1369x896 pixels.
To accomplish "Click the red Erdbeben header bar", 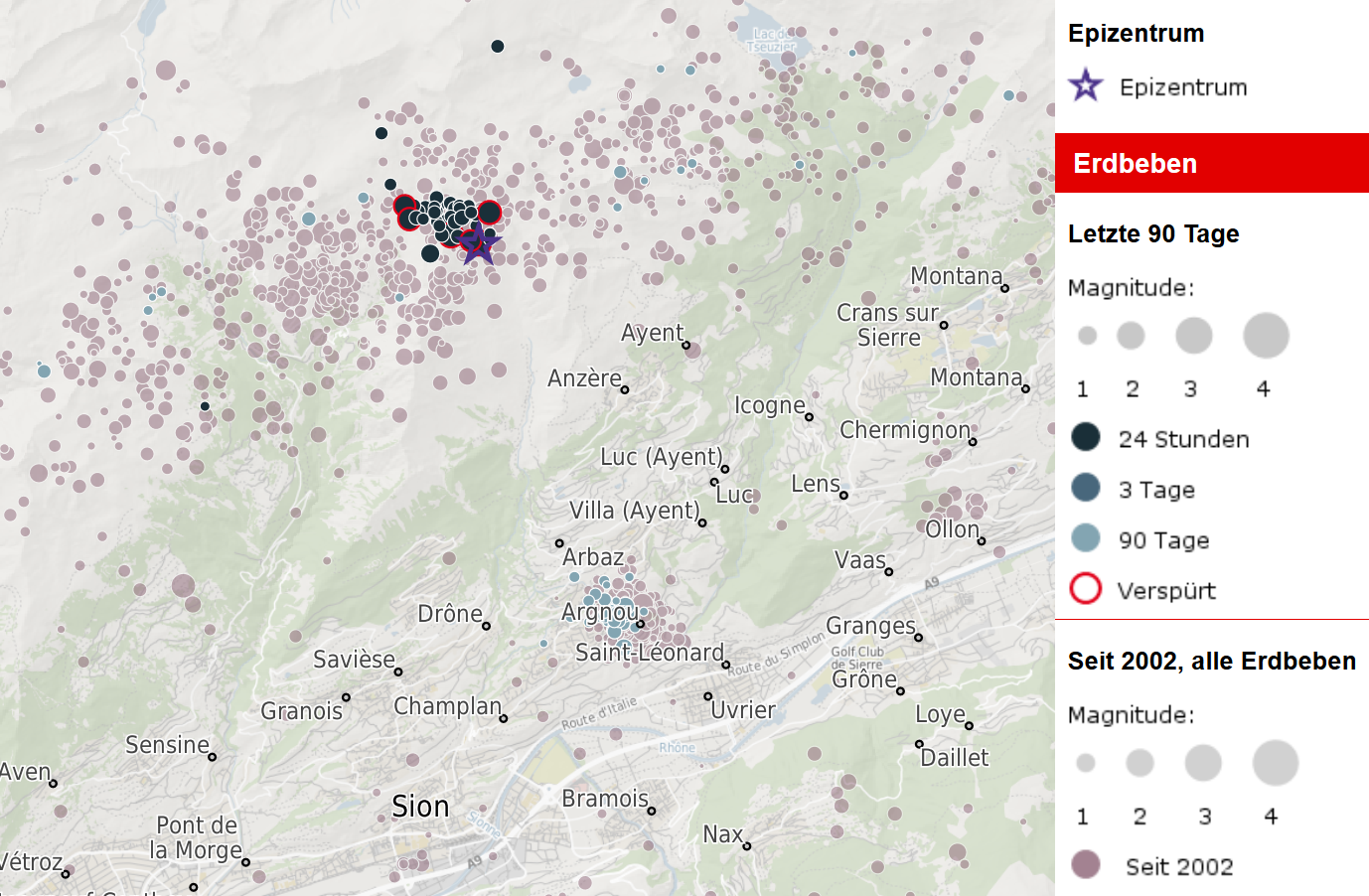I will pos(1212,163).
